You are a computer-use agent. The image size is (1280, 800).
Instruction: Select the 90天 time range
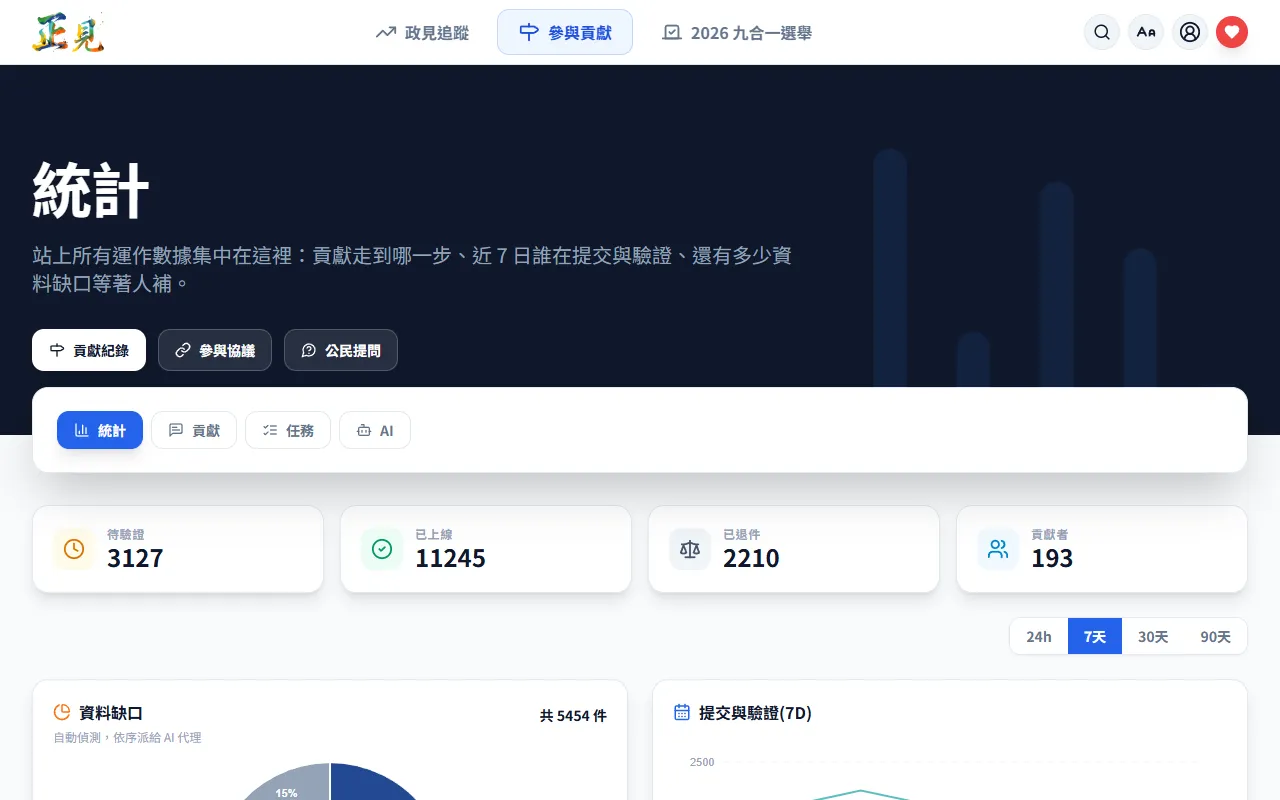point(1216,636)
